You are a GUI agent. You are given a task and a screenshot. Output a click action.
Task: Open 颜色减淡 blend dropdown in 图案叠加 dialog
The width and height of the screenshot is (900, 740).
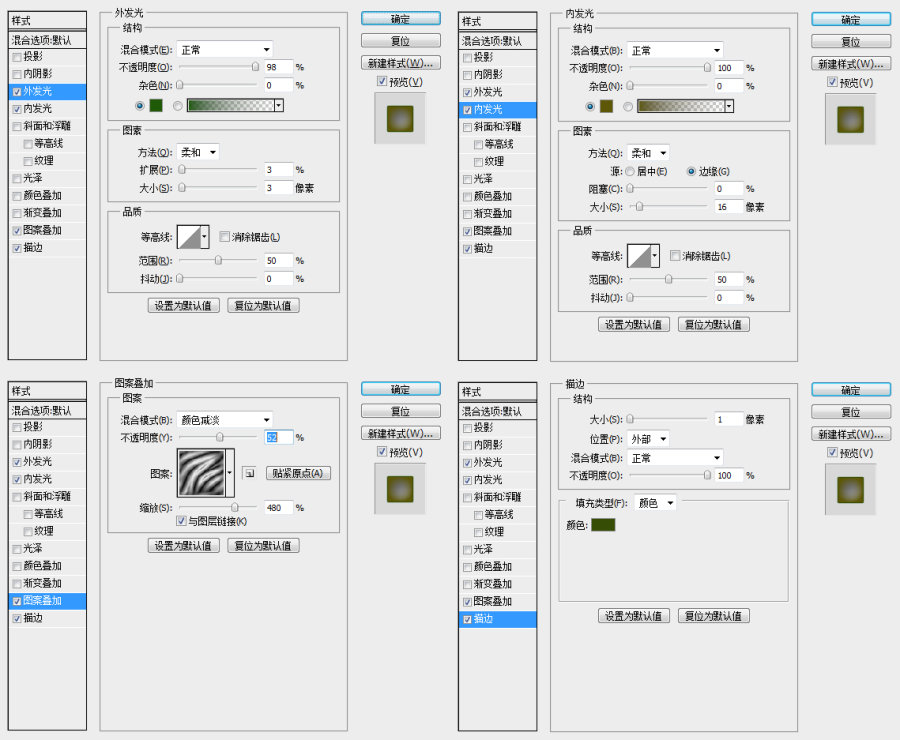[224, 420]
